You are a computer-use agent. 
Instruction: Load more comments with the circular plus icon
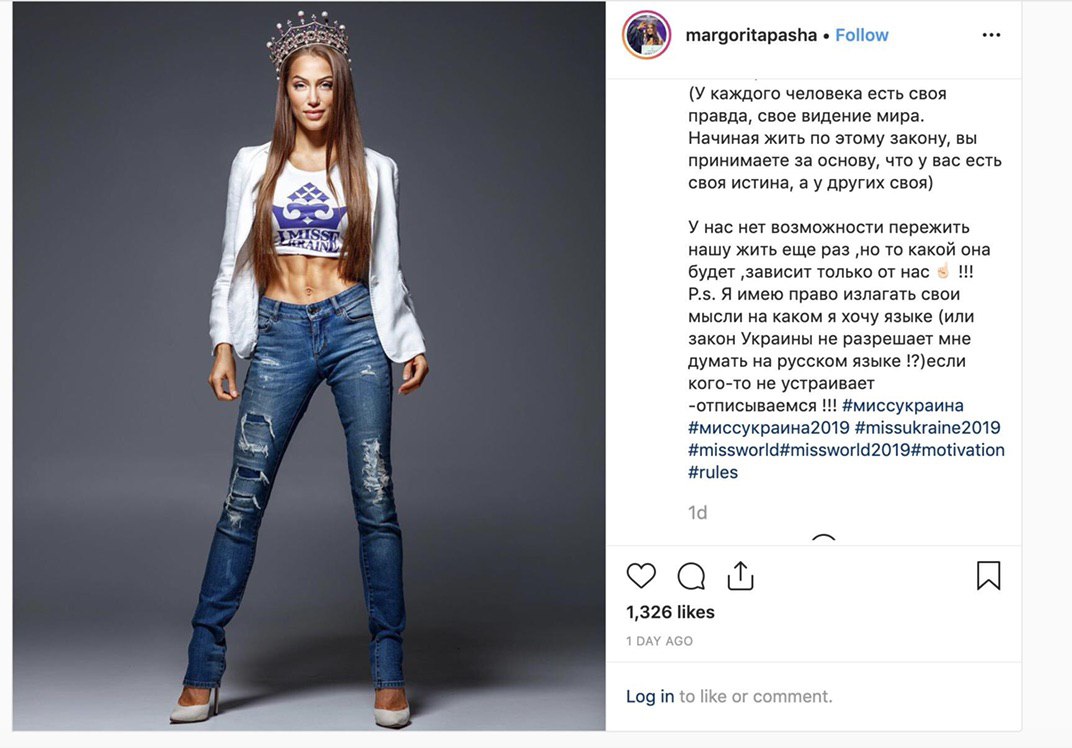[823, 539]
